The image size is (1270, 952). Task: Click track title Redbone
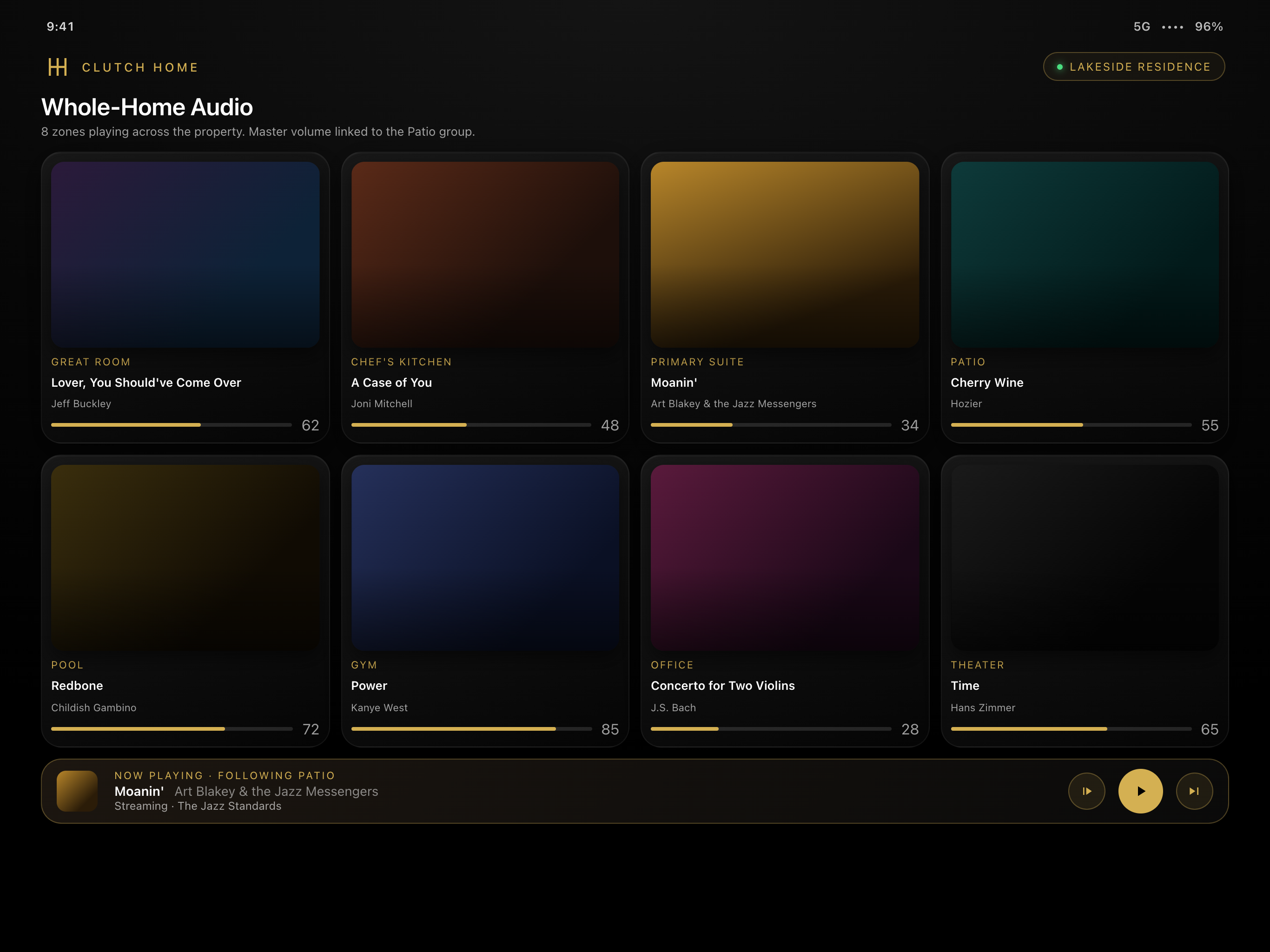point(77,686)
